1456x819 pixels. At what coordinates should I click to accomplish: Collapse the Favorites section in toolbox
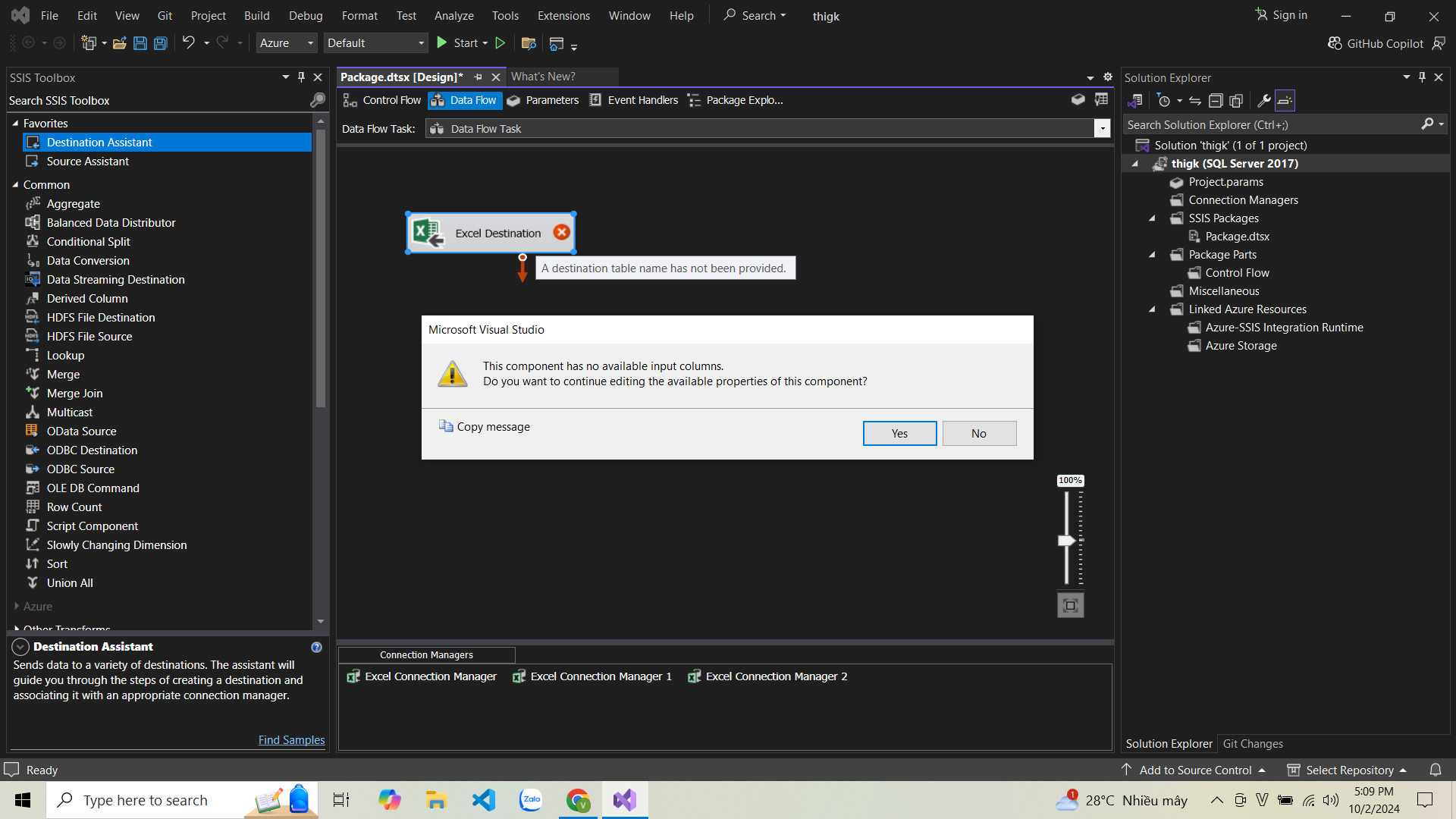[x=15, y=123]
